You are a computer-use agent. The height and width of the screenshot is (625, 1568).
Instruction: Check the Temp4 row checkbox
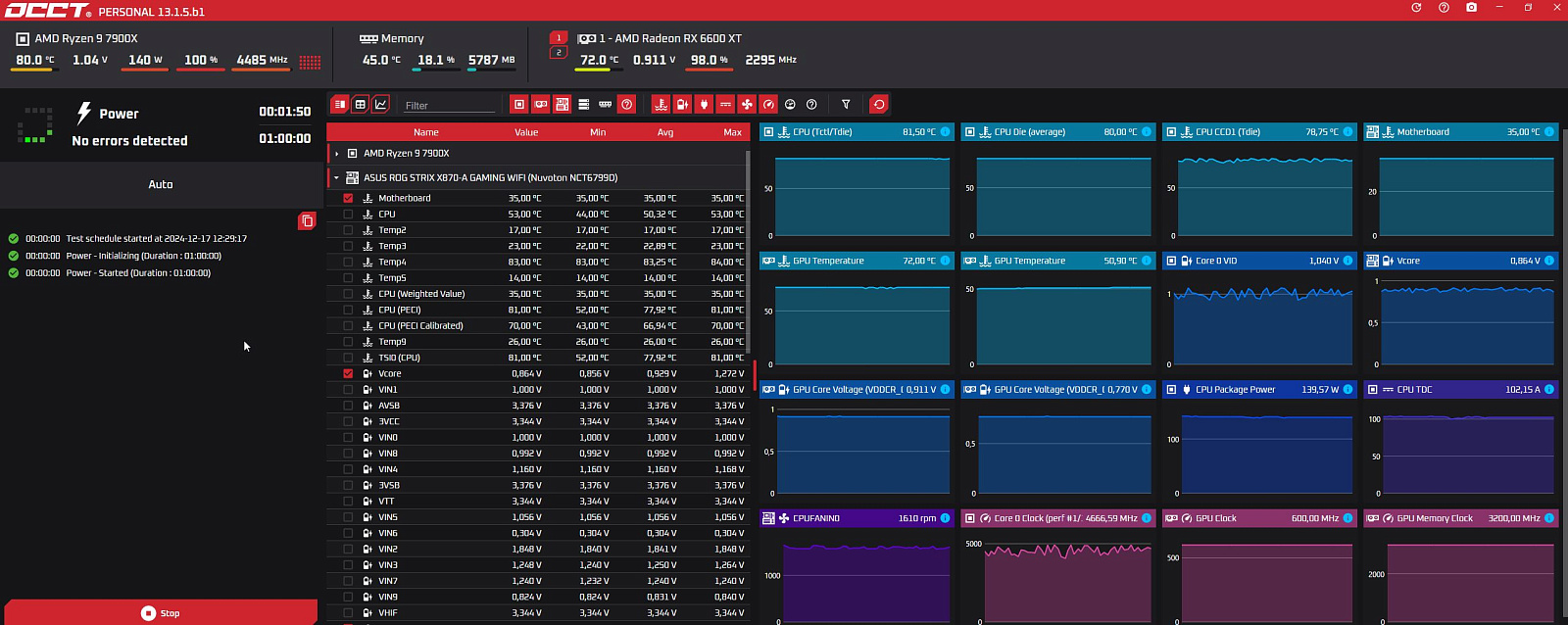(348, 262)
